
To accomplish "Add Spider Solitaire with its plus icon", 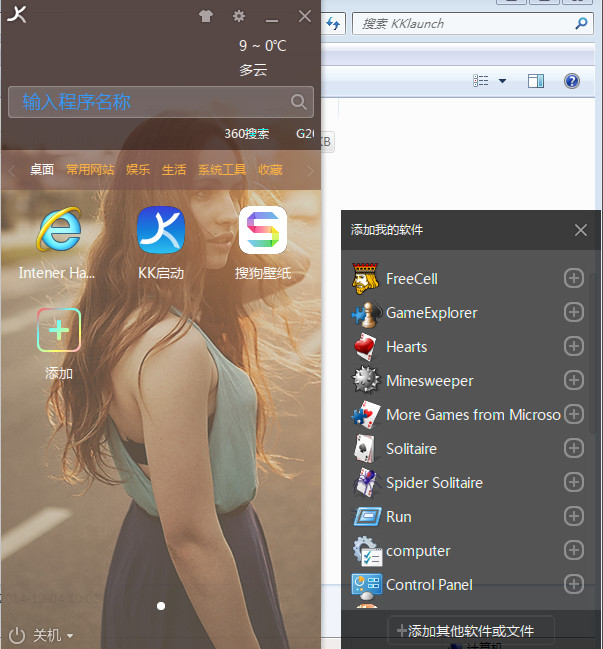I will [574, 482].
